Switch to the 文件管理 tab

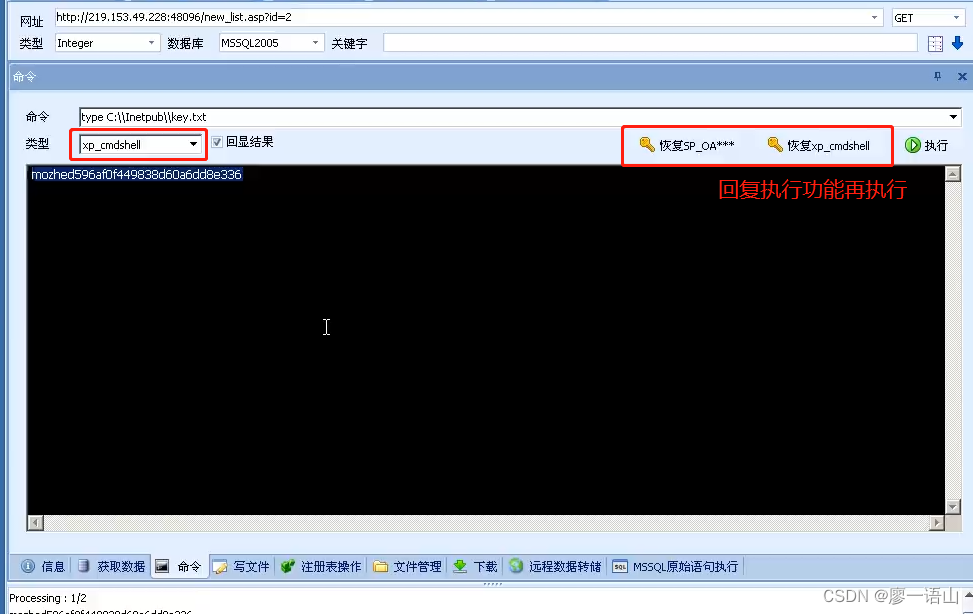coord(408,566)
